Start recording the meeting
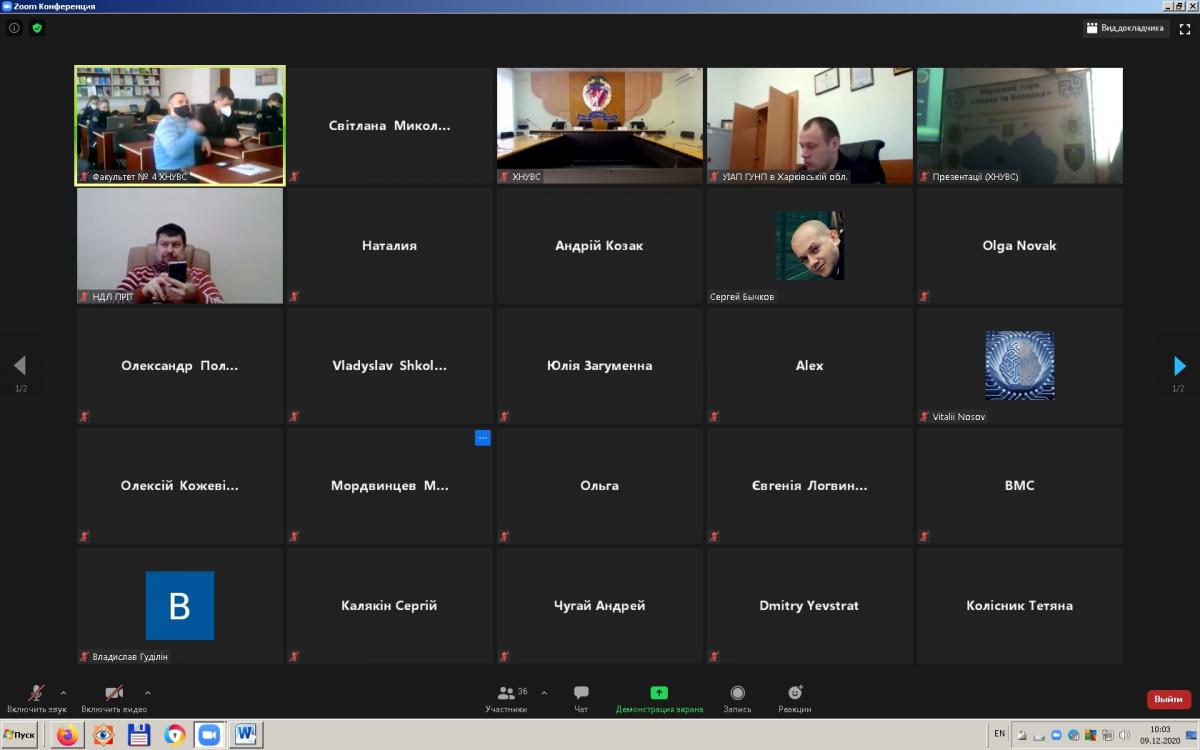This screenshot has width=1200, height=750. 737,697
